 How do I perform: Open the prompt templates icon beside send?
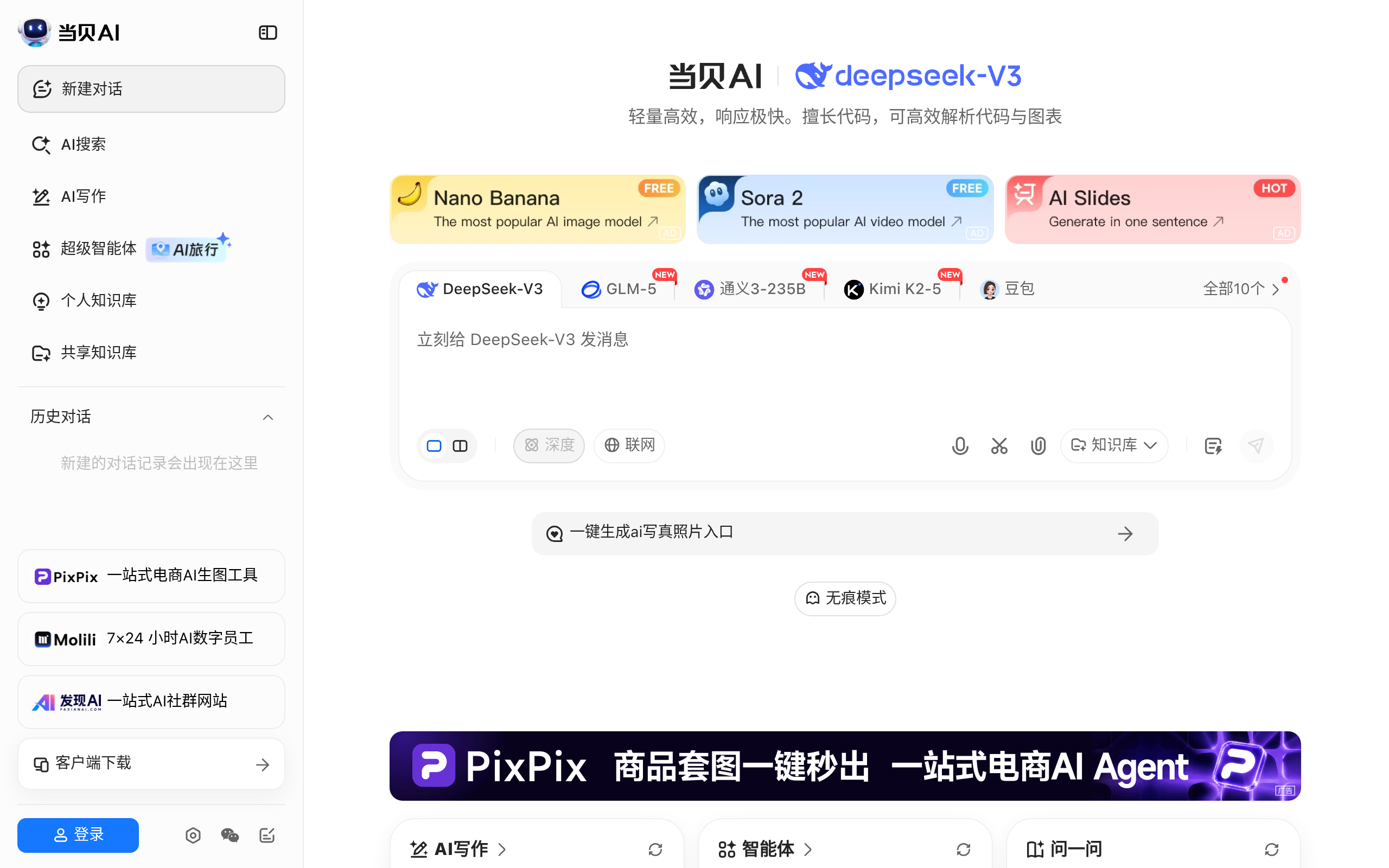(x=1213, y=445)
